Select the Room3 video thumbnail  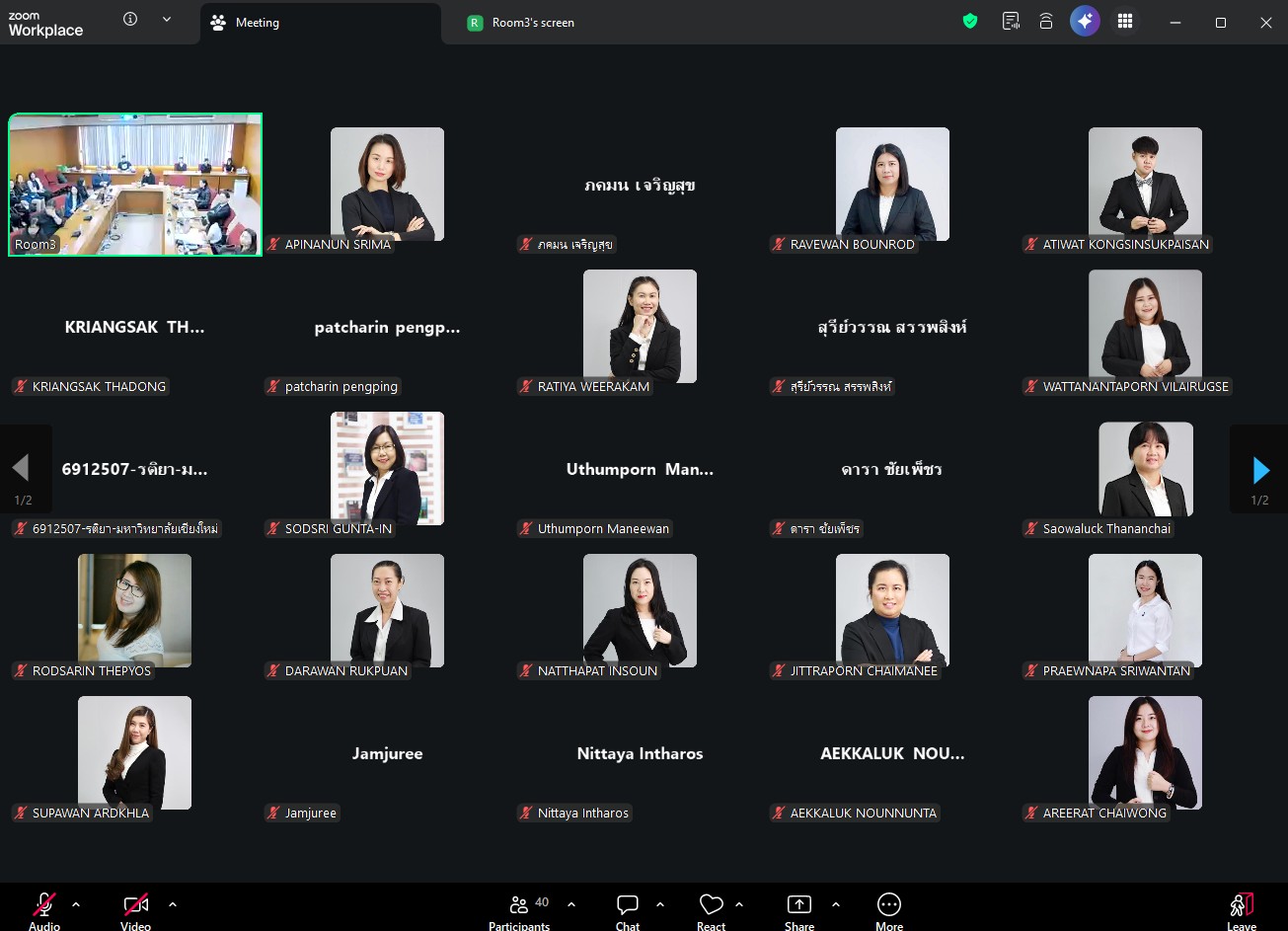click(135, 185)
